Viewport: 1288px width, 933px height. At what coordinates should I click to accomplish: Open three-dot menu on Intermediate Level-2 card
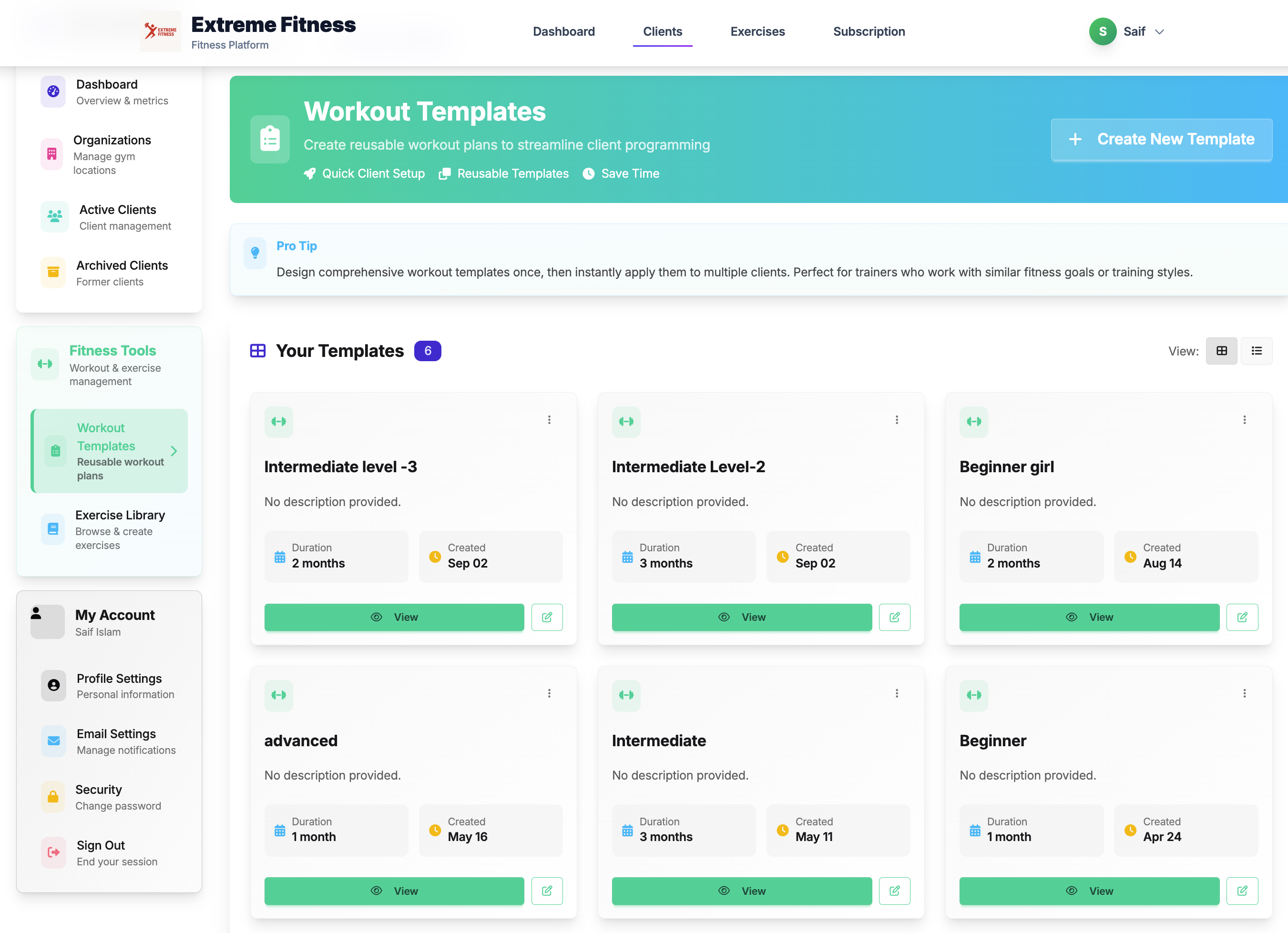point(896,420)
